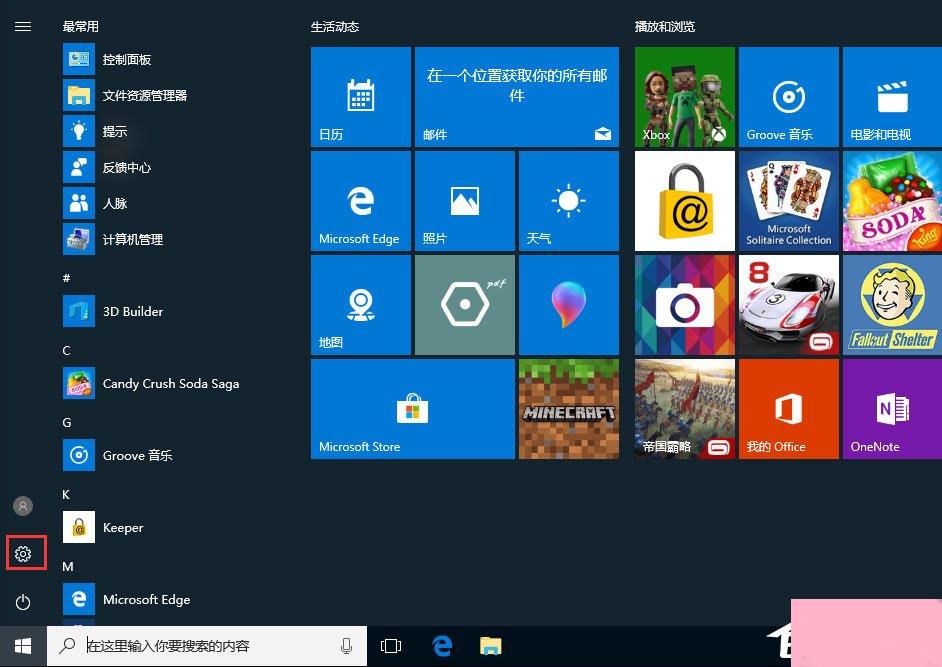Click the 播放和浏览 group header
The height and width of the screenshot is (667, 942).
pyautogui.click(x=664, y=26)
